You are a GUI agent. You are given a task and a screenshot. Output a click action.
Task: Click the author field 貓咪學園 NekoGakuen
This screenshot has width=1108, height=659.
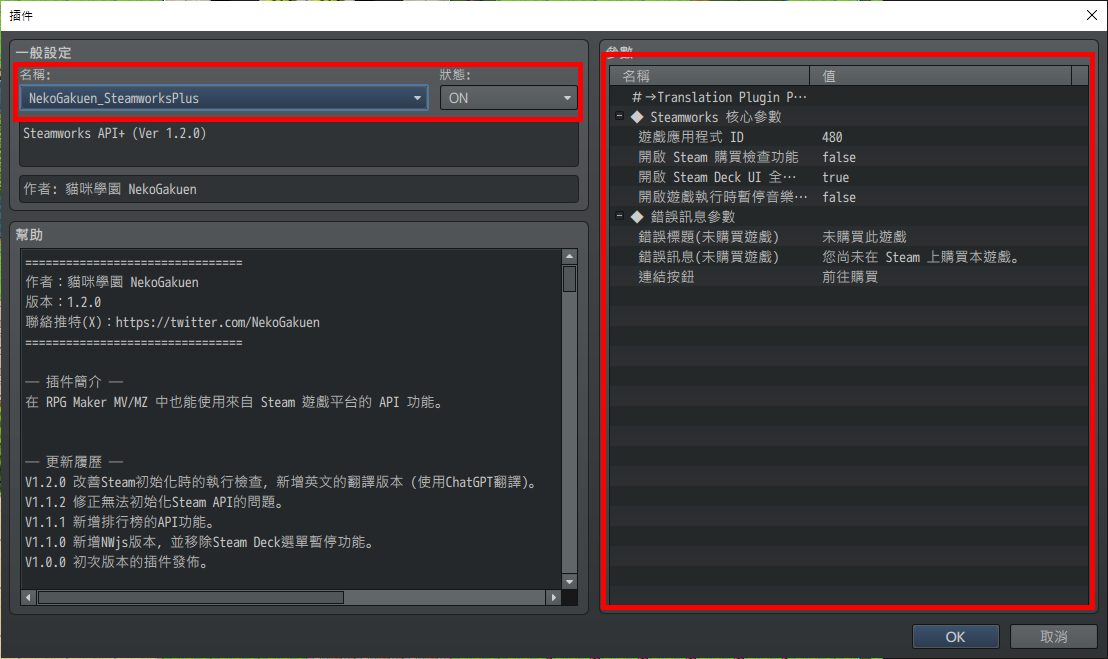click(x=299, y=189)
